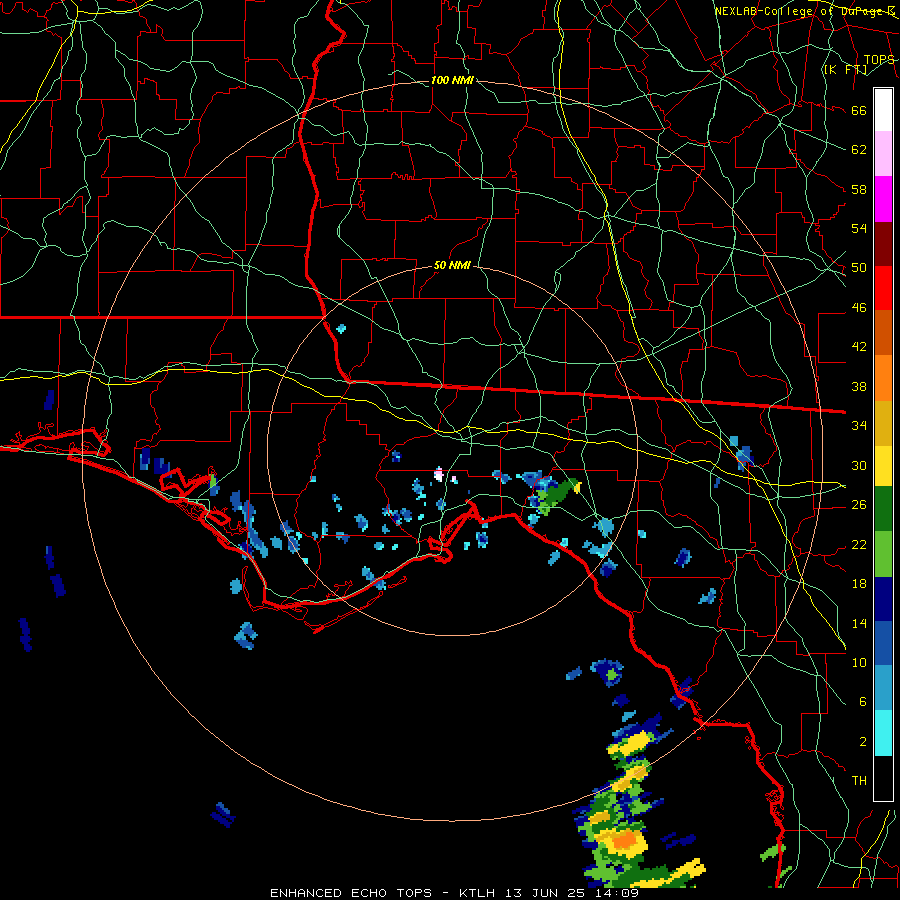Viewport: 900px width, 900px height.
Task: Click the TOPS legend heading
Action: (x=879, y=60)
